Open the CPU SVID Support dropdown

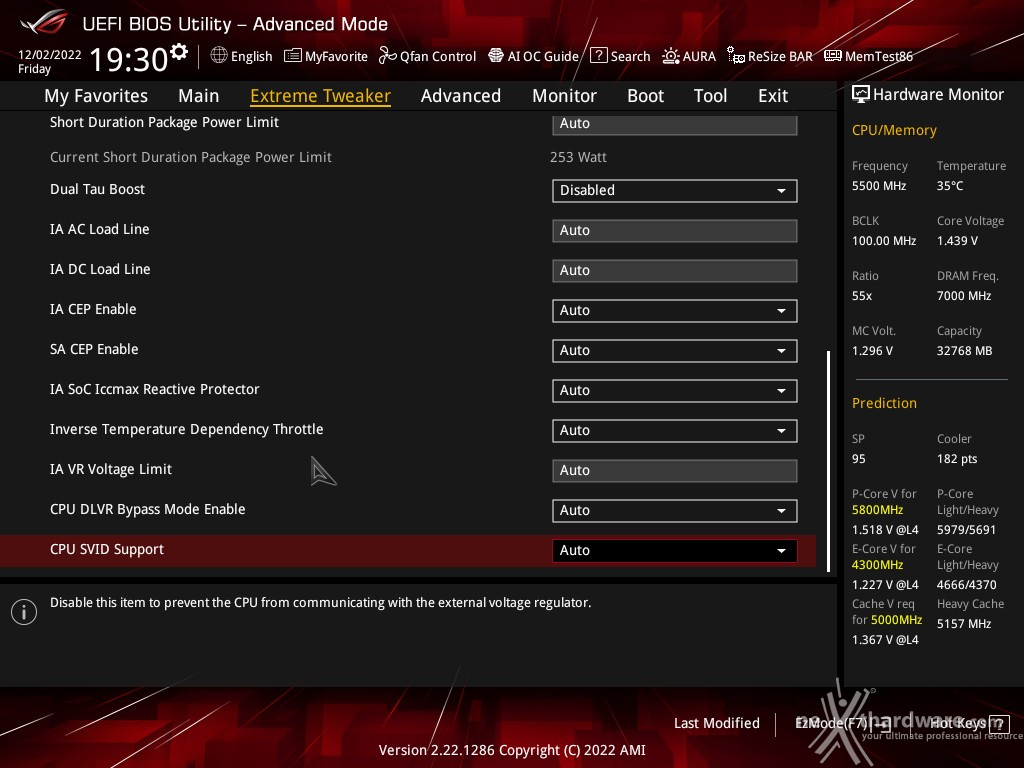(675, 551)
